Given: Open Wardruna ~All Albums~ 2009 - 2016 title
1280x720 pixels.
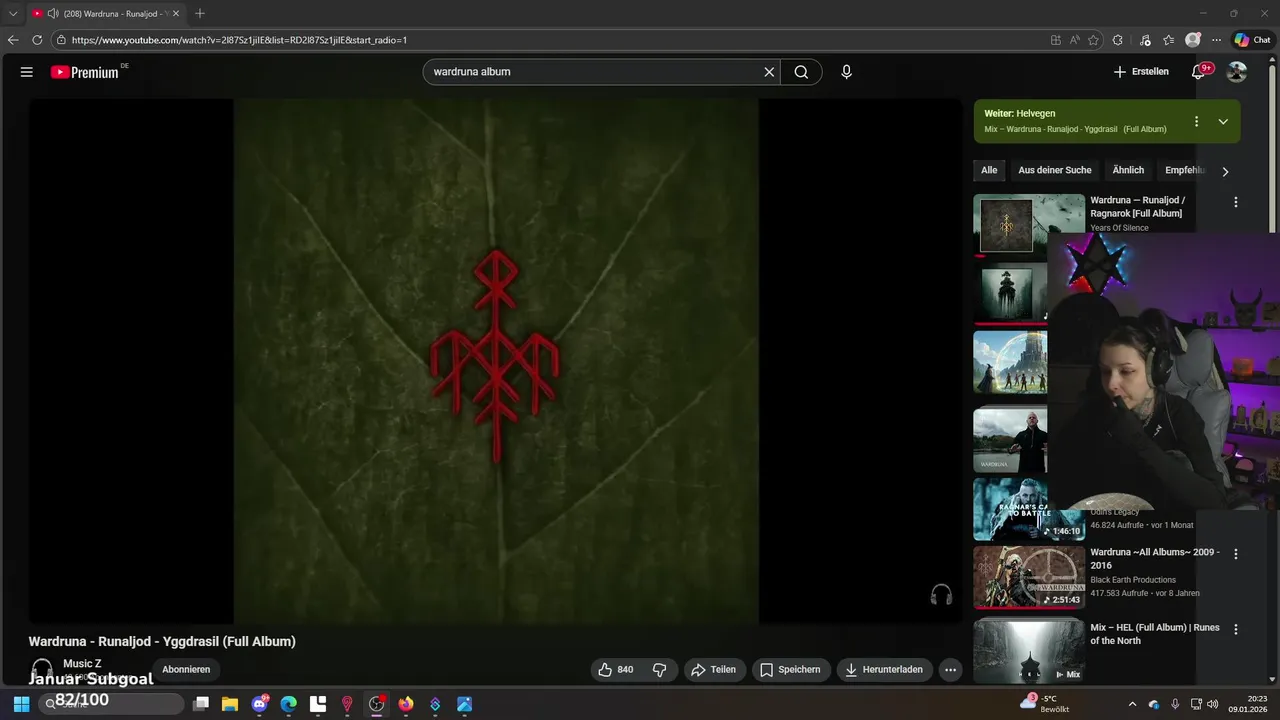Looking at the screenshot, I should tap(1155, 559).
